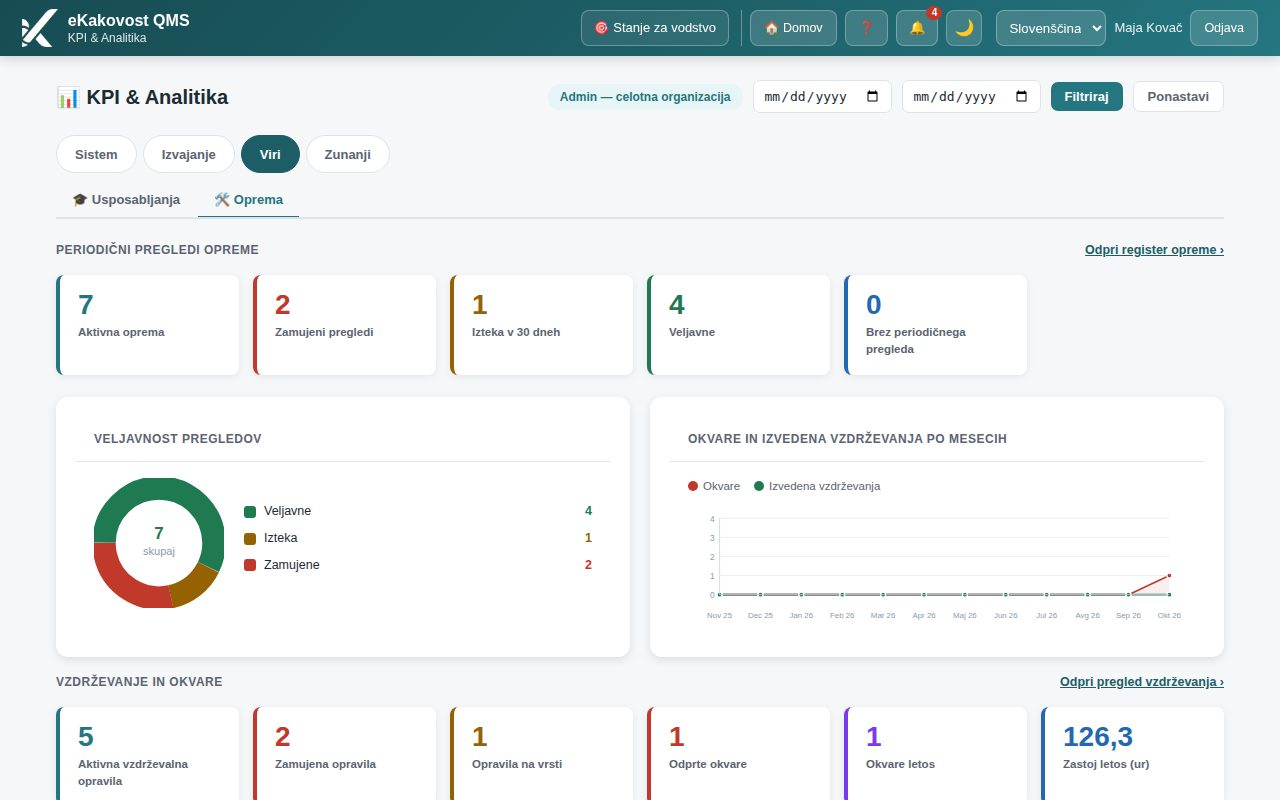The image size is (1280, 800).
Task: Click the Okt 26 red data point
Action: 1169,575
